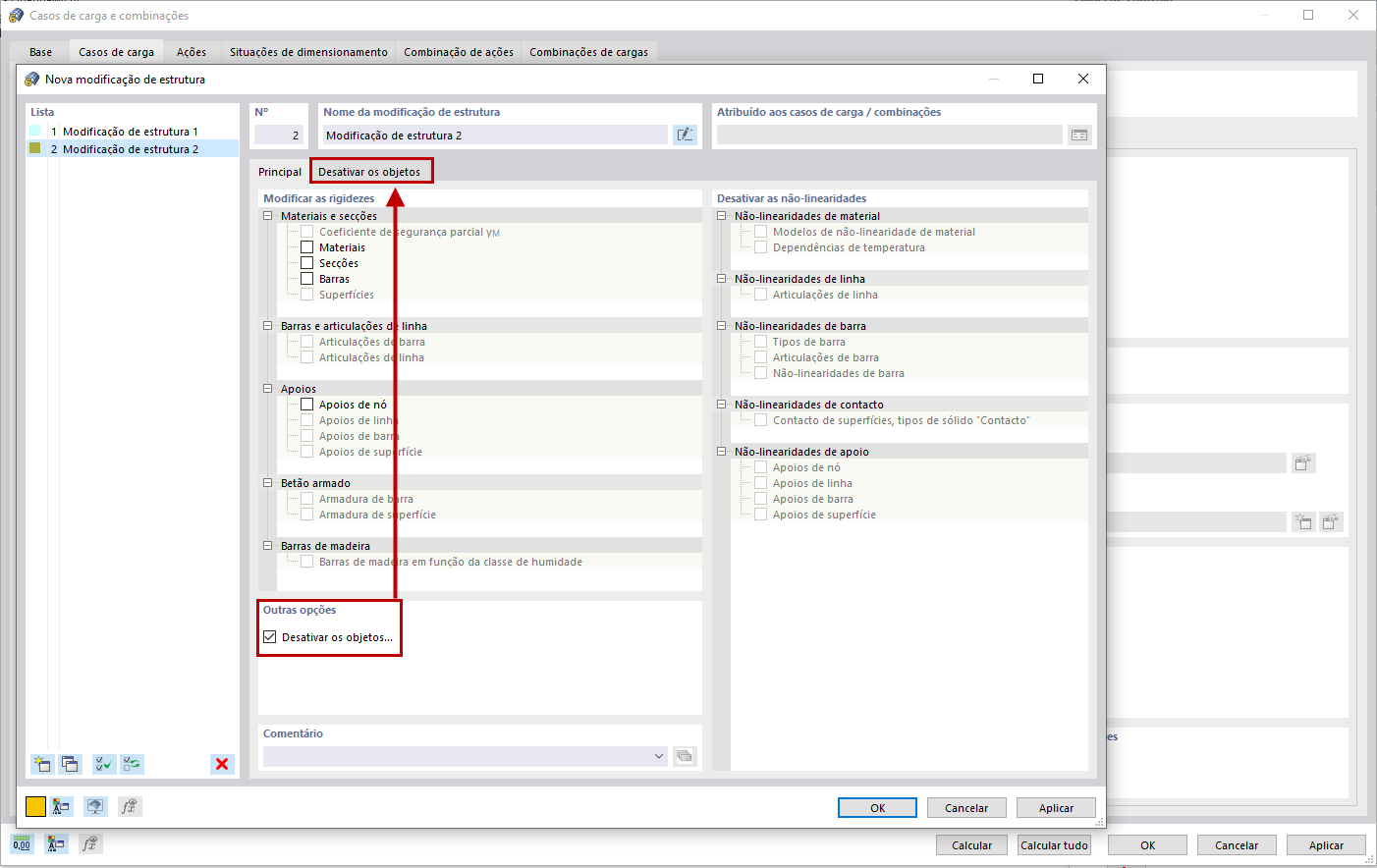
Task: Create a new structure modification in the list
Action: pos(41,764)
